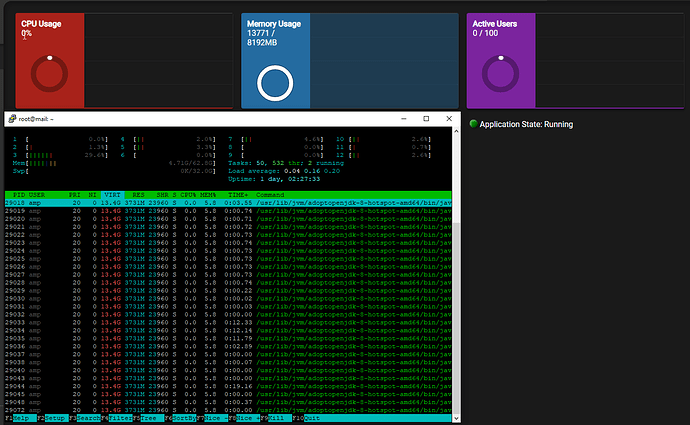Screen dimensions: 690x425
Task: Click the 0 / 100 active users value
Action: click(485, 33)
